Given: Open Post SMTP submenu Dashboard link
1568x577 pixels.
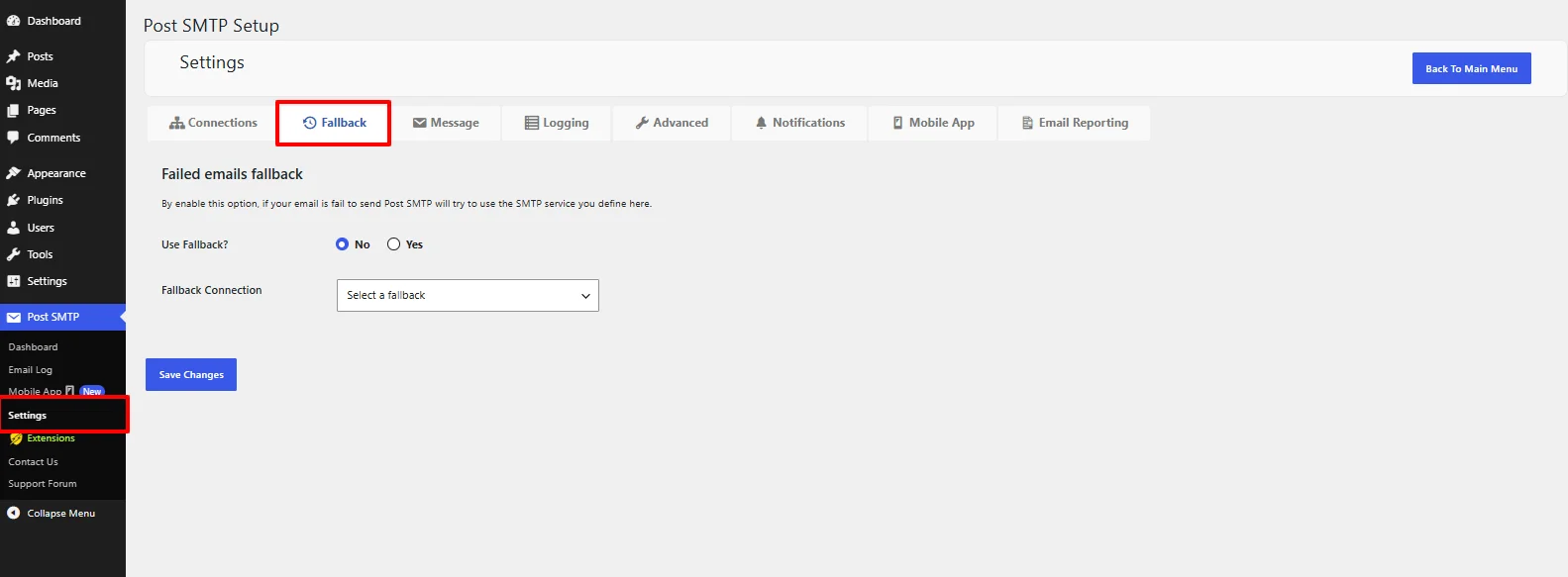Looking at the screenshot, I should point(33,347).
